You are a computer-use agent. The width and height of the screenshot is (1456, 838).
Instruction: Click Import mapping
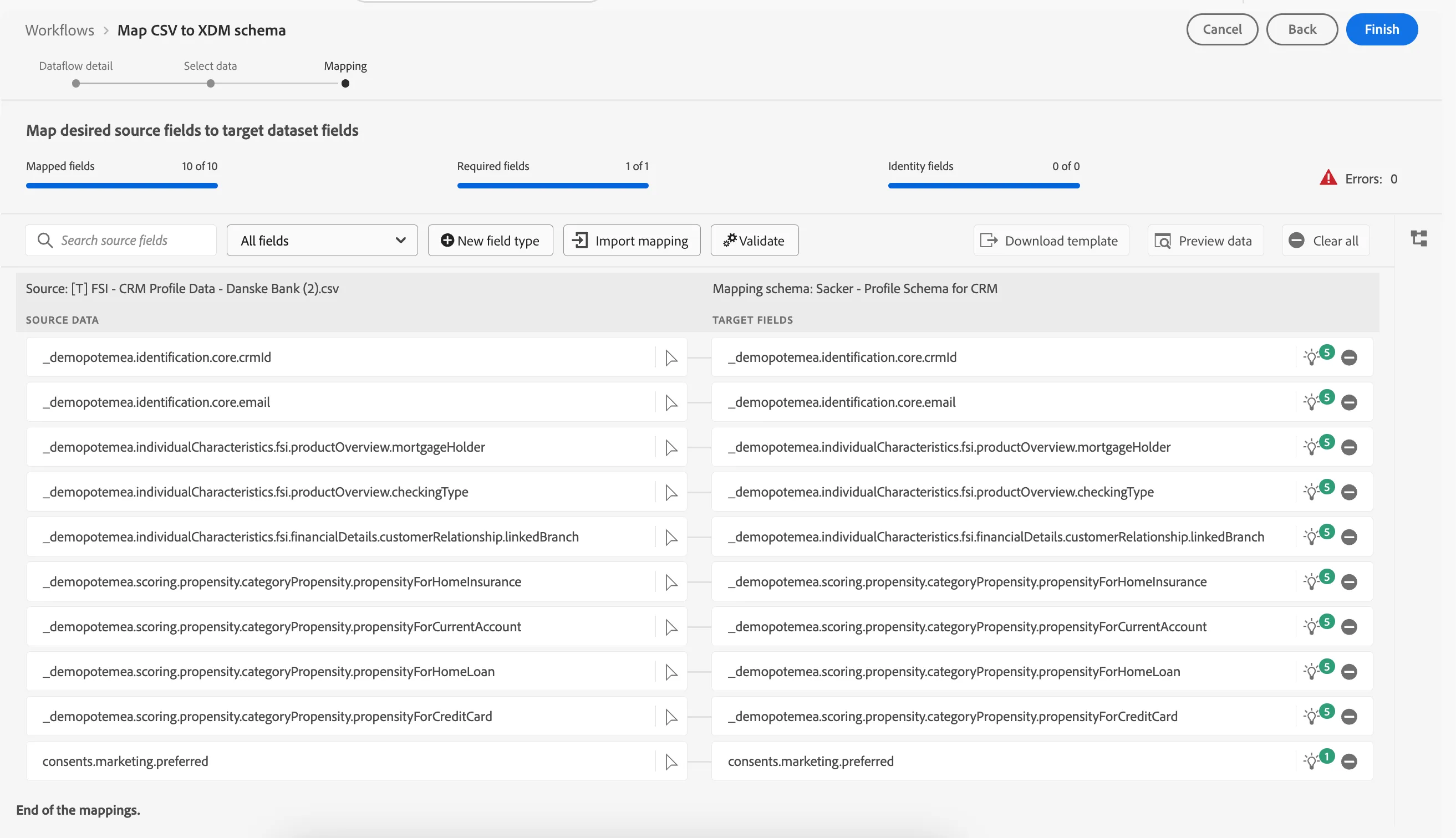(632, 241)
